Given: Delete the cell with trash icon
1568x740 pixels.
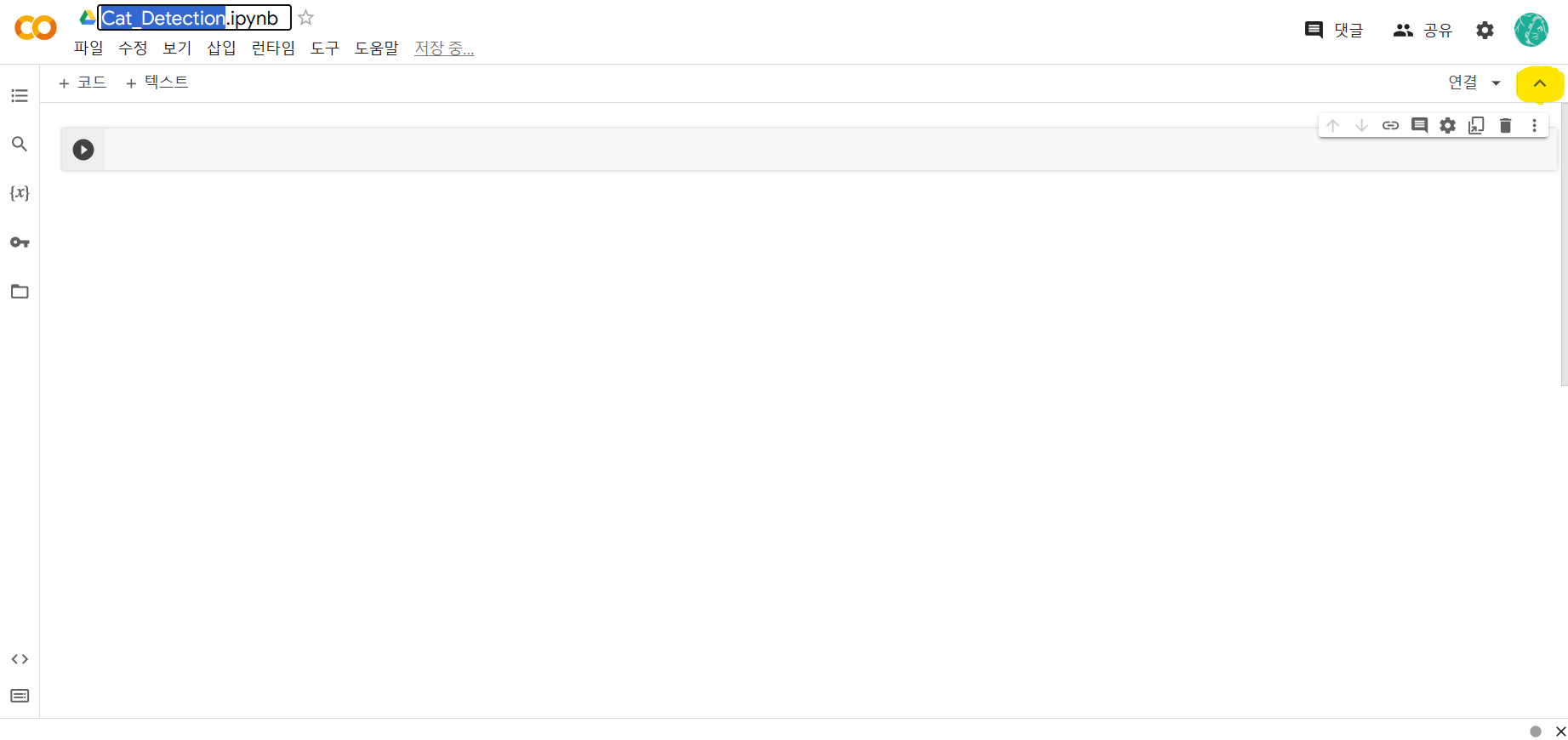Looking at the screenshot, I should 1505,126.
